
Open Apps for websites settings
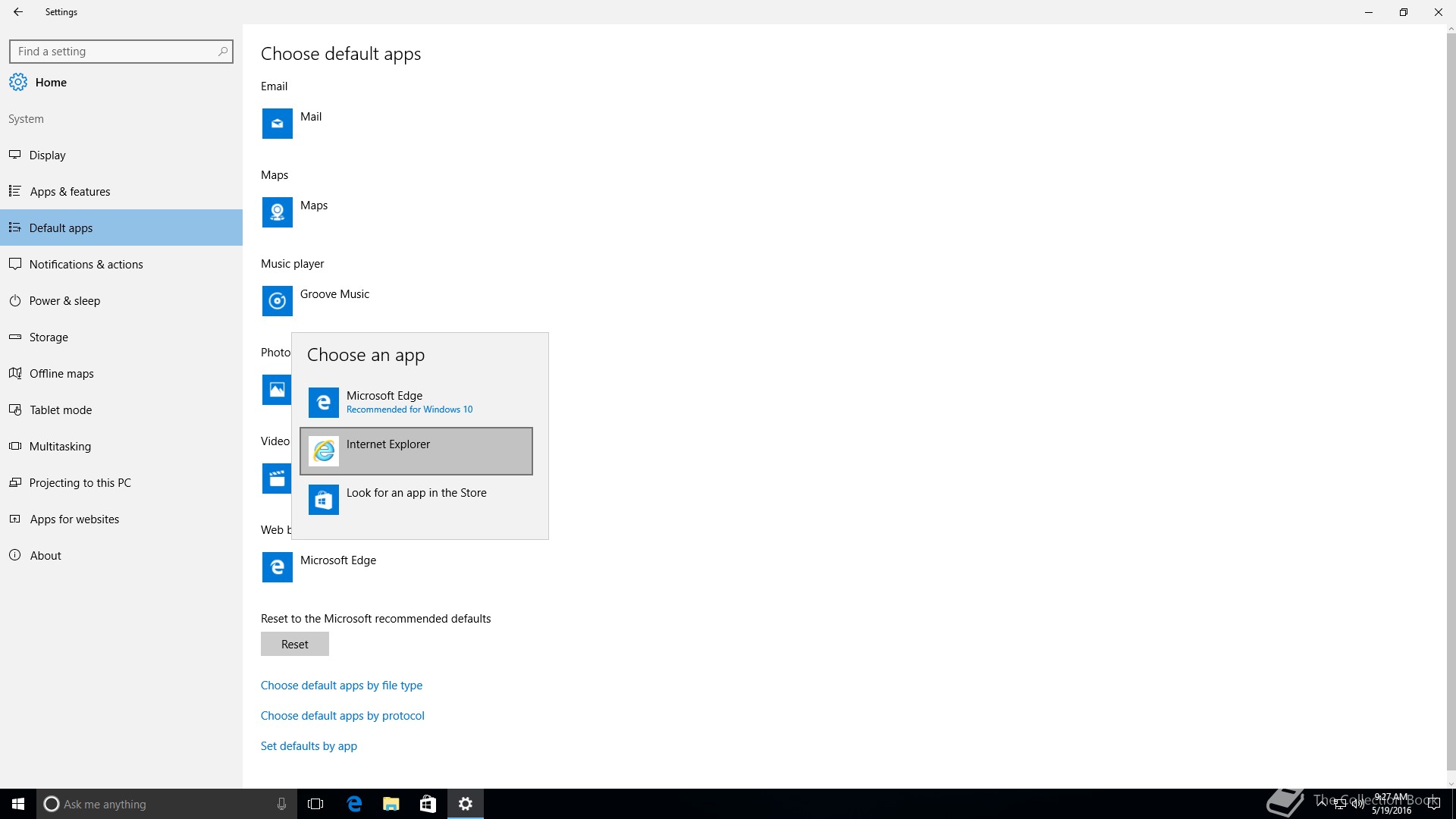pos(121,519)
